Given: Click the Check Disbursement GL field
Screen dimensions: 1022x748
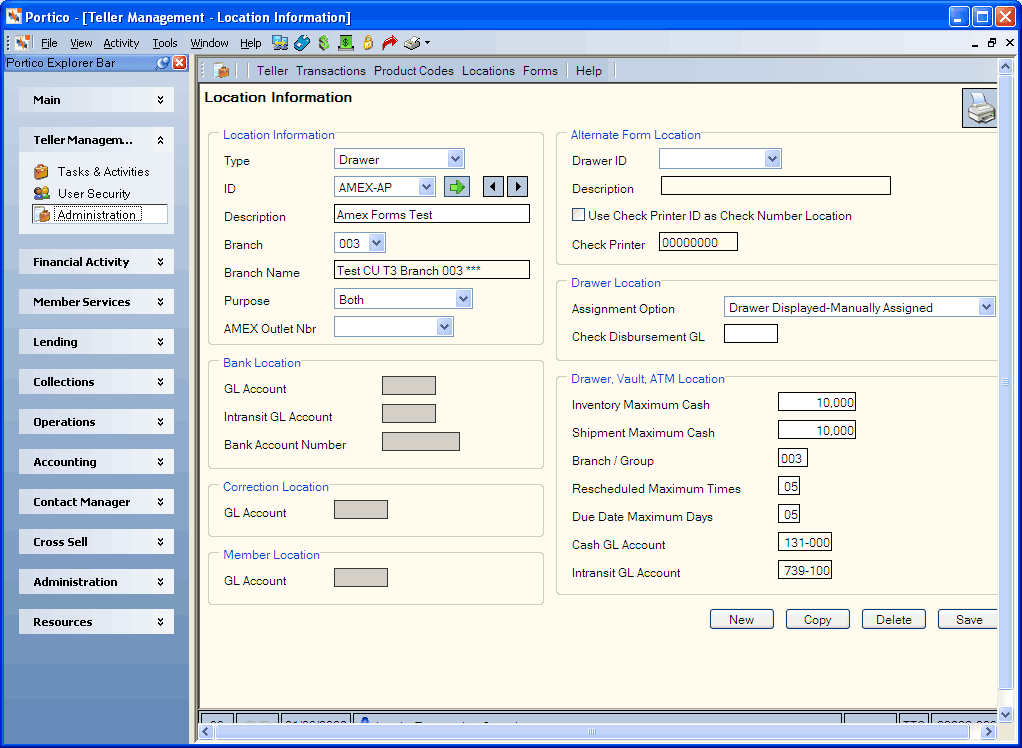Looking at the screenshot, I should (x=751, y=334).
